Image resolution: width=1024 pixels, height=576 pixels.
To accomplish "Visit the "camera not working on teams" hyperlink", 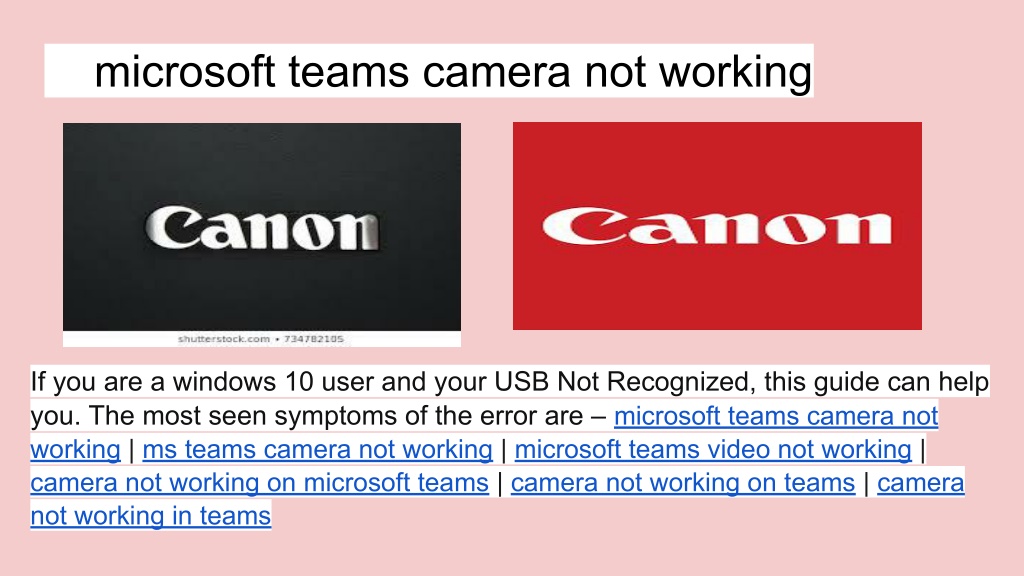I will click(x=682, y=483).
